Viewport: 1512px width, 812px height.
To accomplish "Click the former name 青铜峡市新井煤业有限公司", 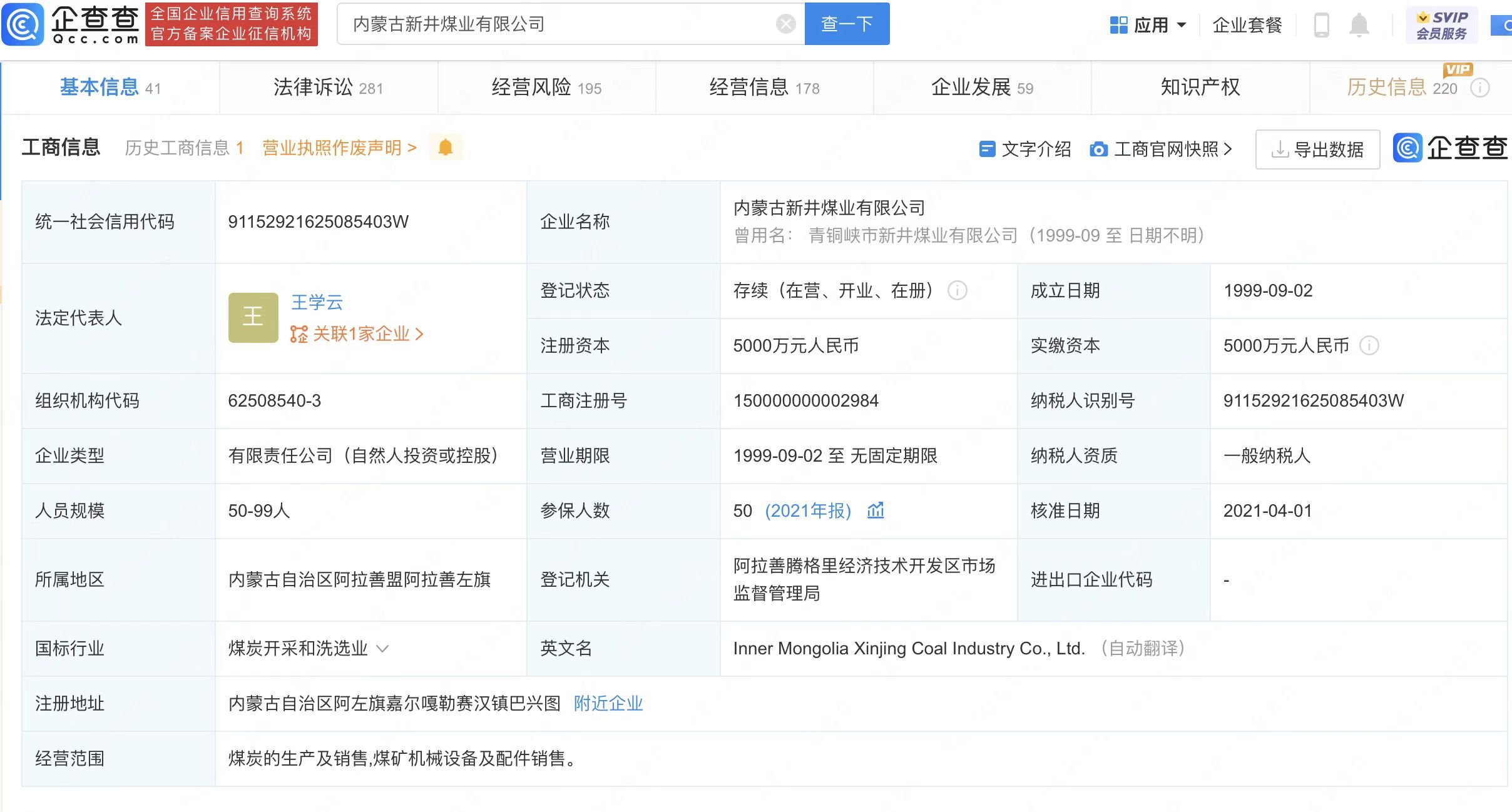I will 913,236.
